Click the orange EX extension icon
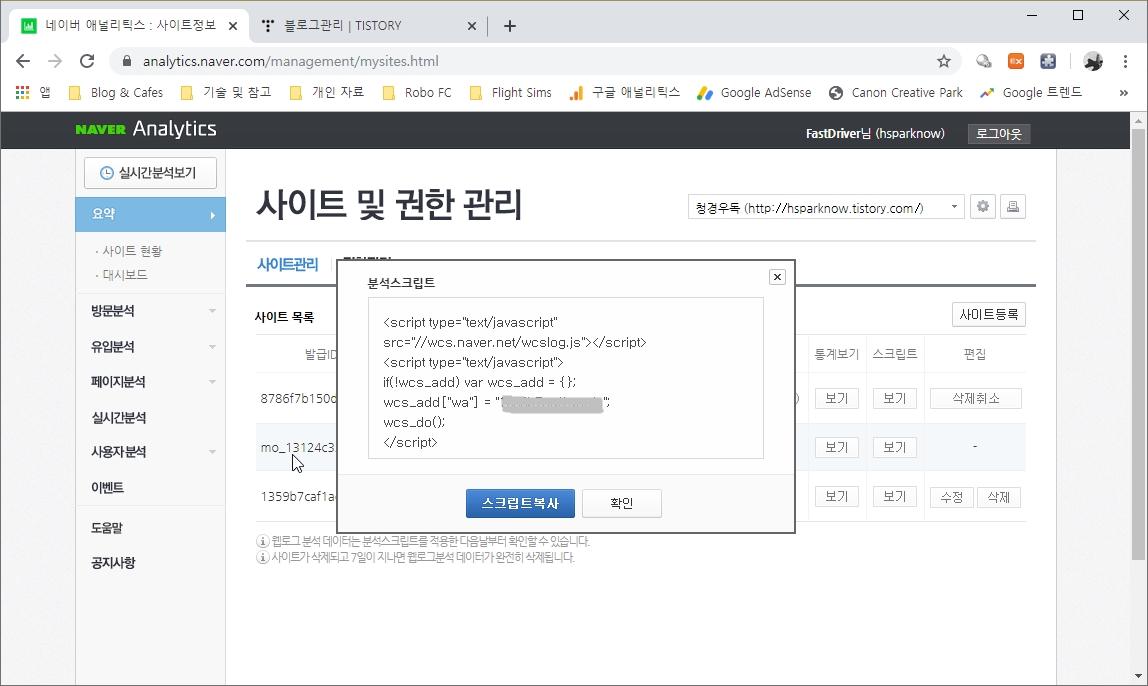 click(1015, 61)
